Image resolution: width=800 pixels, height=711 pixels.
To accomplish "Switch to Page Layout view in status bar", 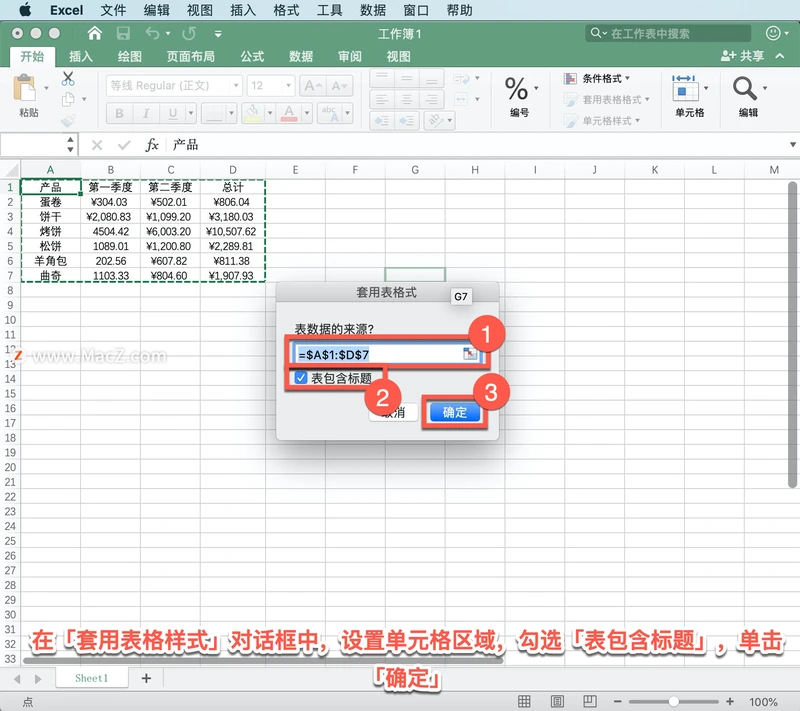I will 557,701.
